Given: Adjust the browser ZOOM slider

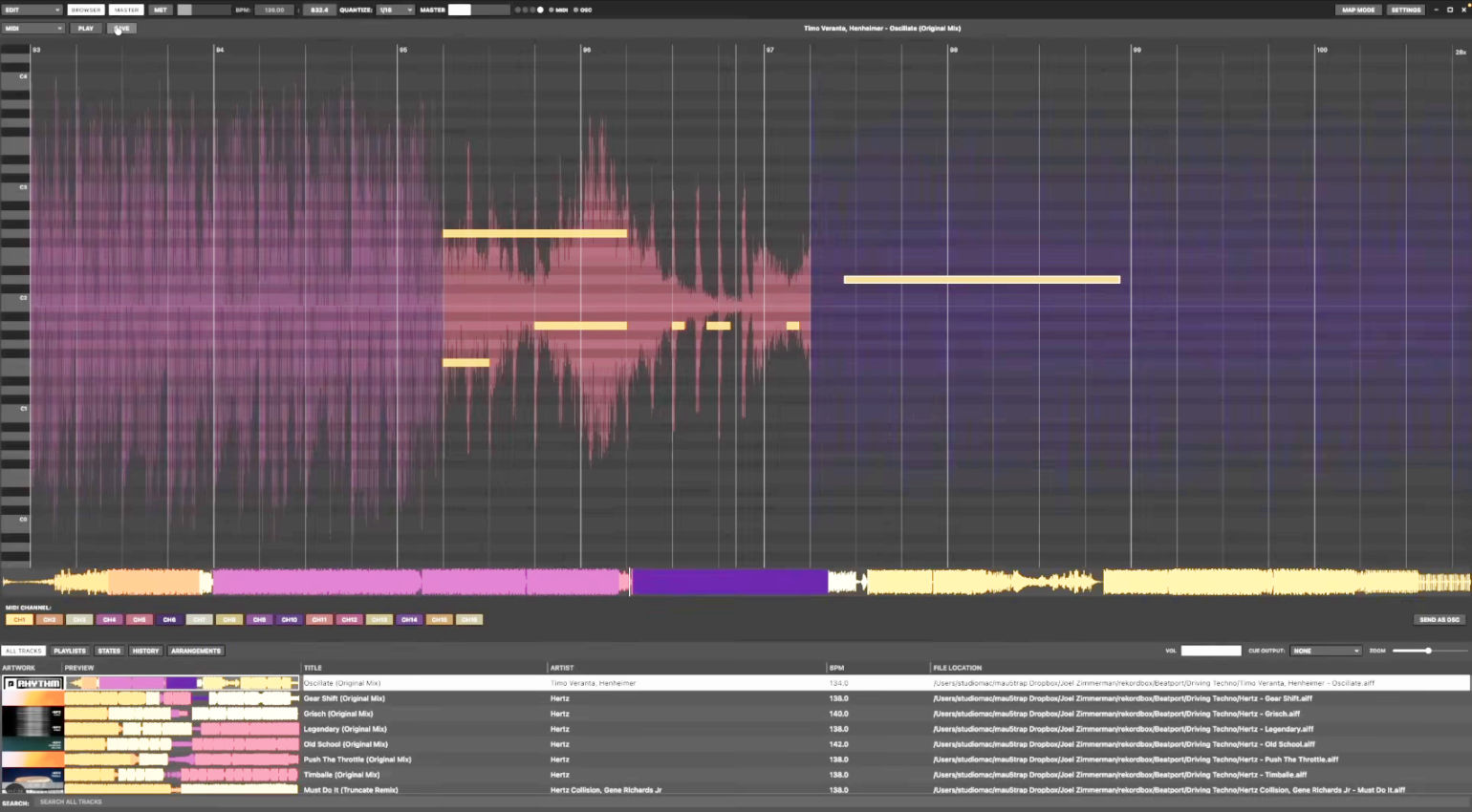Looking at the screenshot, I should pos(1429,651).
